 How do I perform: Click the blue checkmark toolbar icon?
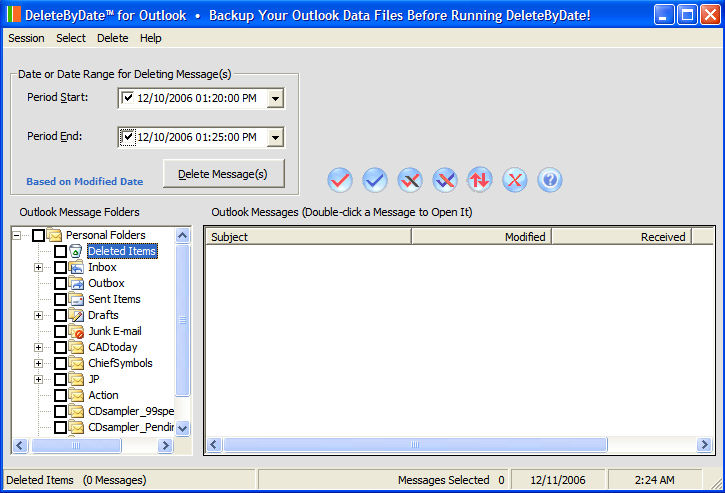pos(375,180)
